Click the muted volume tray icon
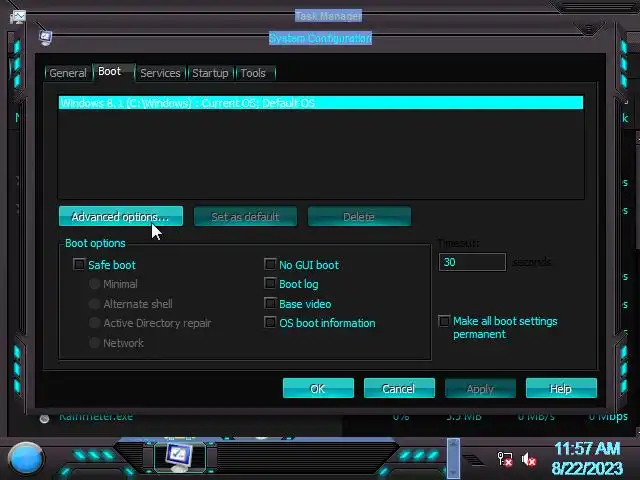 coord(529,459)
